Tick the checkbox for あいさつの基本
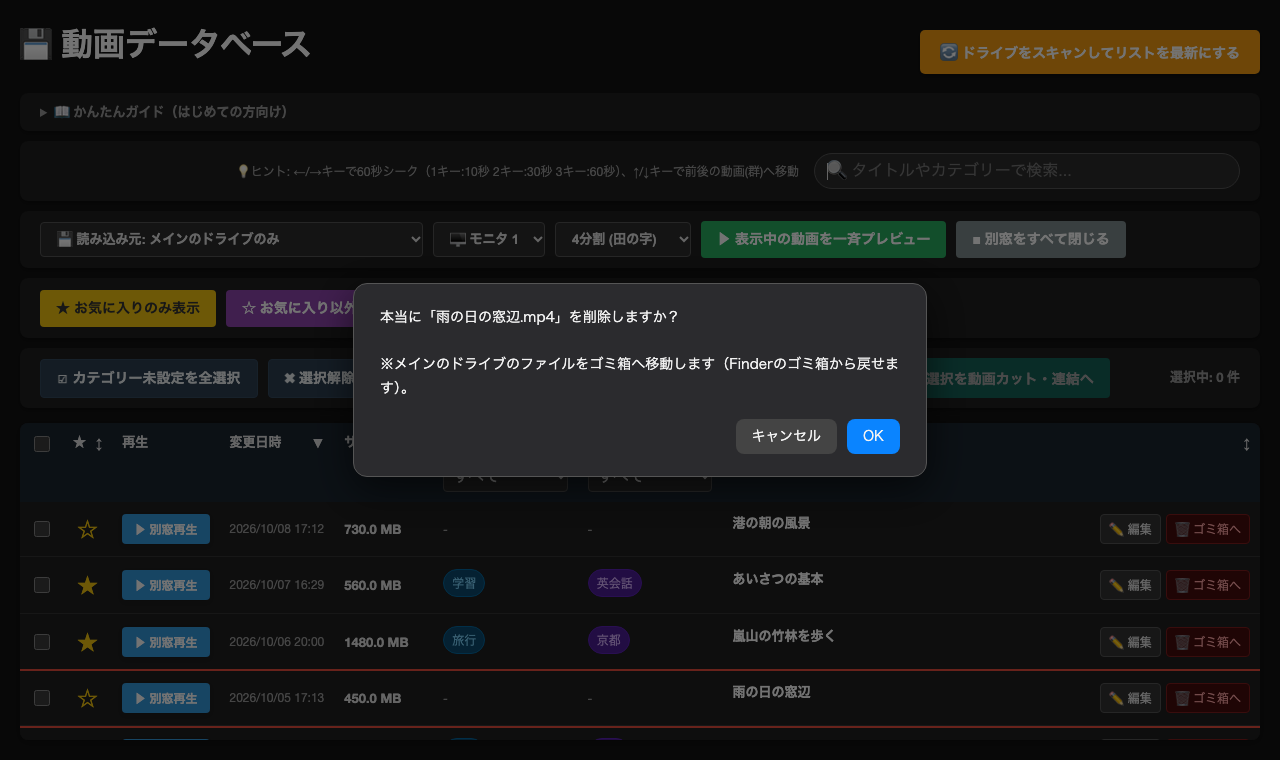Screen dimensions: 1280x760 coord(42,585)
